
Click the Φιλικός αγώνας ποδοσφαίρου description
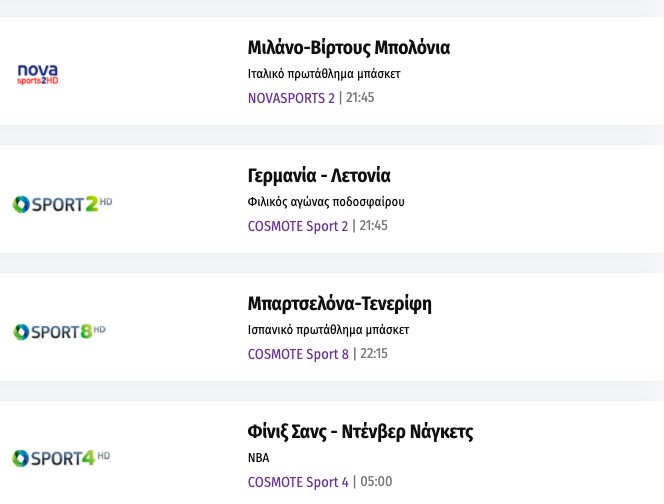pyautogui.click(x=326, y=202)
